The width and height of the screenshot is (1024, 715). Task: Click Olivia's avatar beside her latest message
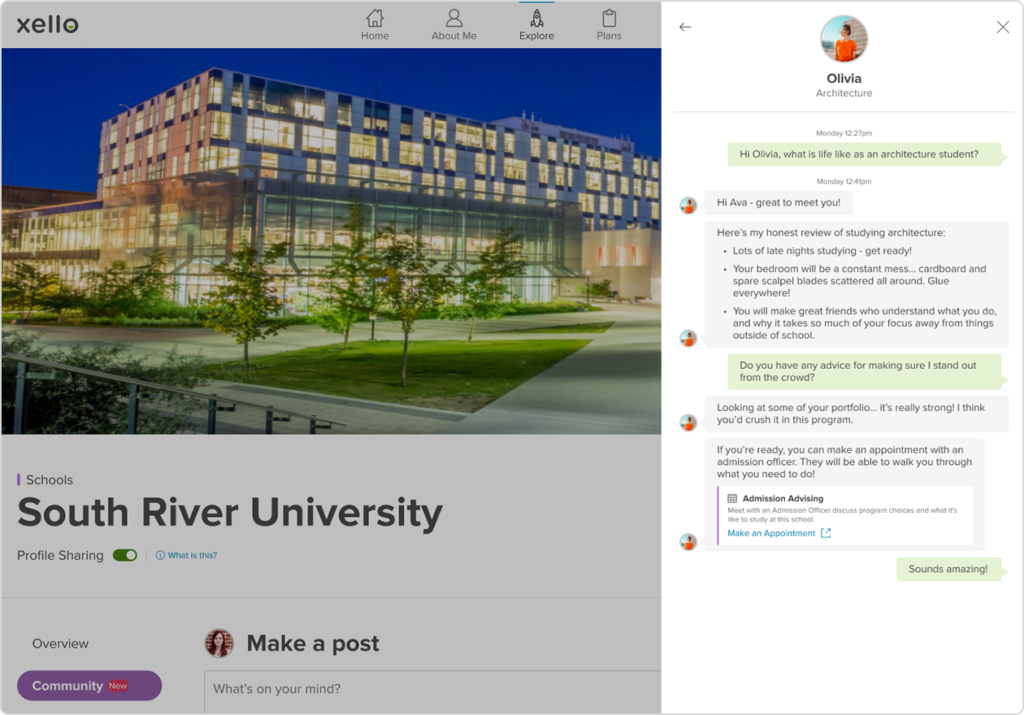pos(689,542)
